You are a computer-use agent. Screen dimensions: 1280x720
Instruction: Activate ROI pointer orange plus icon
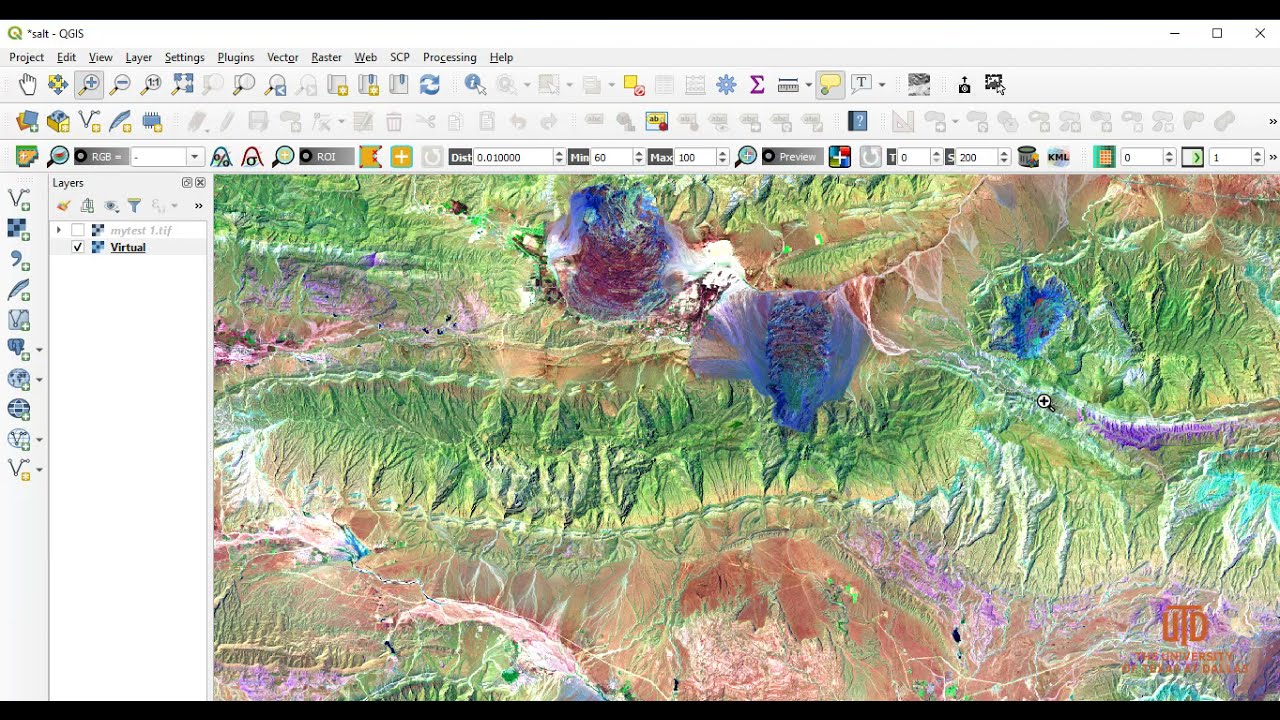(x=401, y=157)
